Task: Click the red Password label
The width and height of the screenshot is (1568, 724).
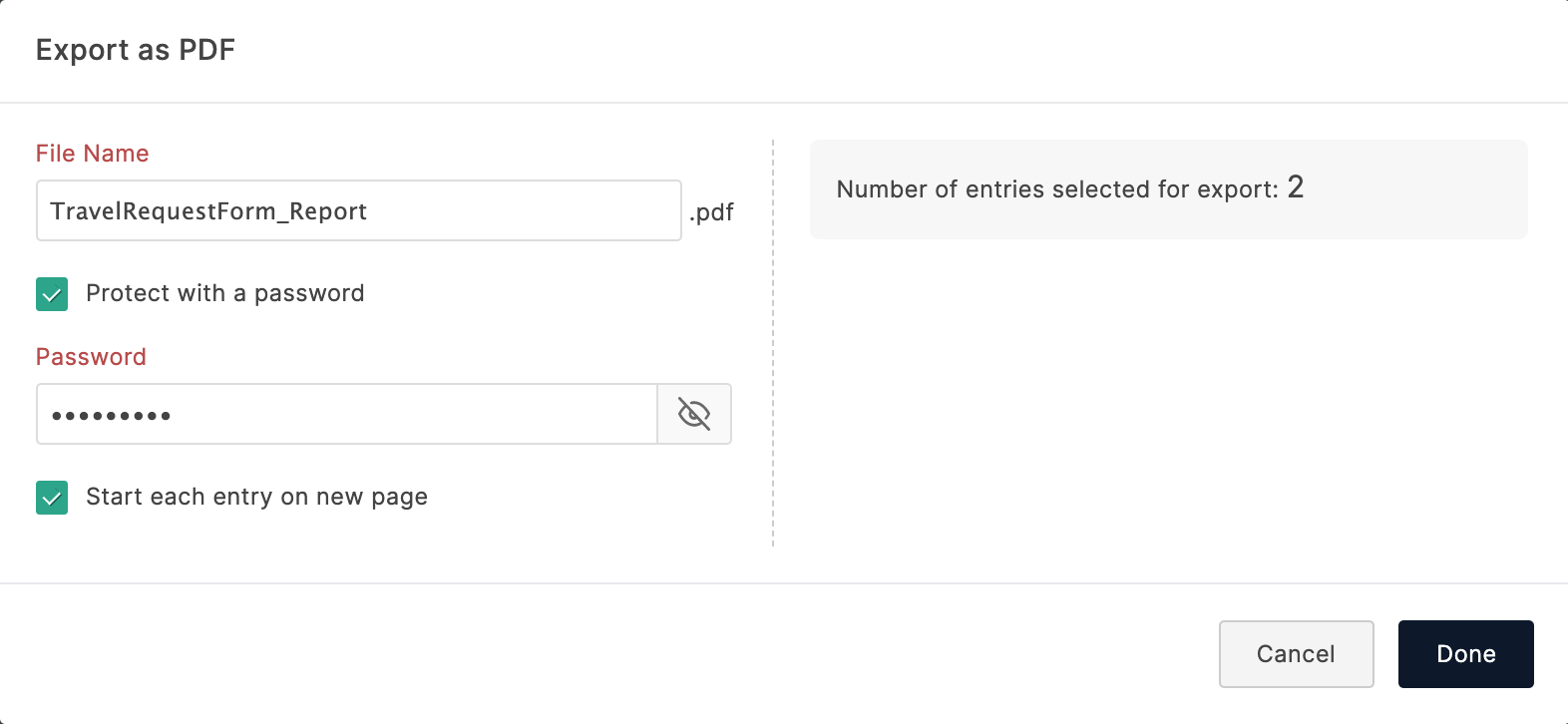Action: [91, 357]
